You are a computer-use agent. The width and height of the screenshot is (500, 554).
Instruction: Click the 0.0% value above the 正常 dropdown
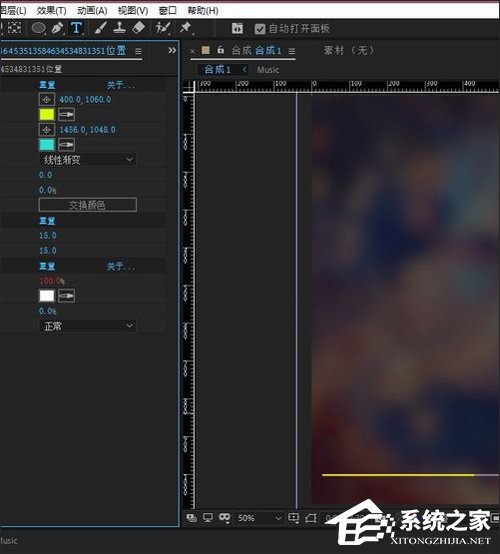47,311
